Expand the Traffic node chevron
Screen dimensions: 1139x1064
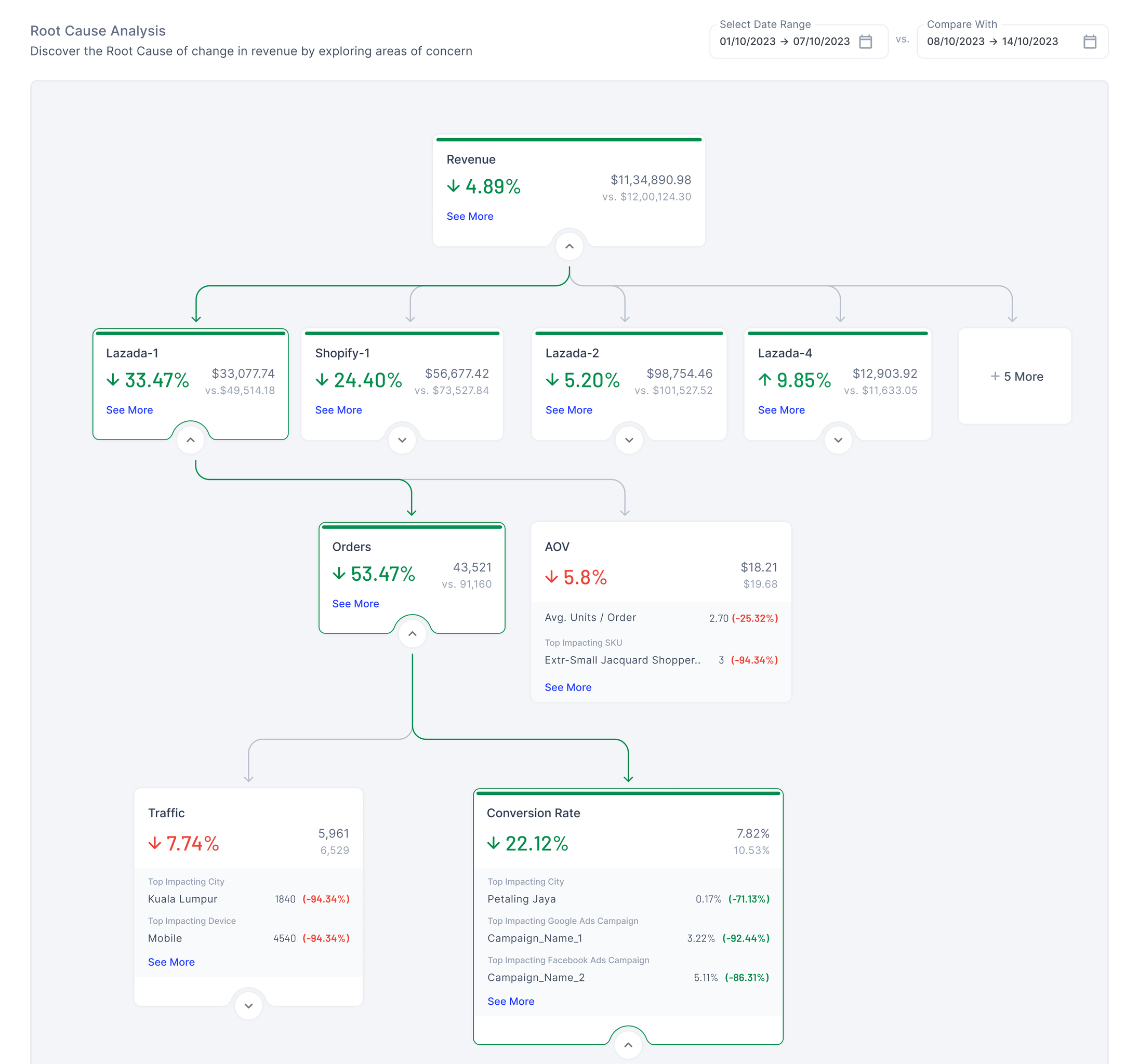tap(249, 1006)
